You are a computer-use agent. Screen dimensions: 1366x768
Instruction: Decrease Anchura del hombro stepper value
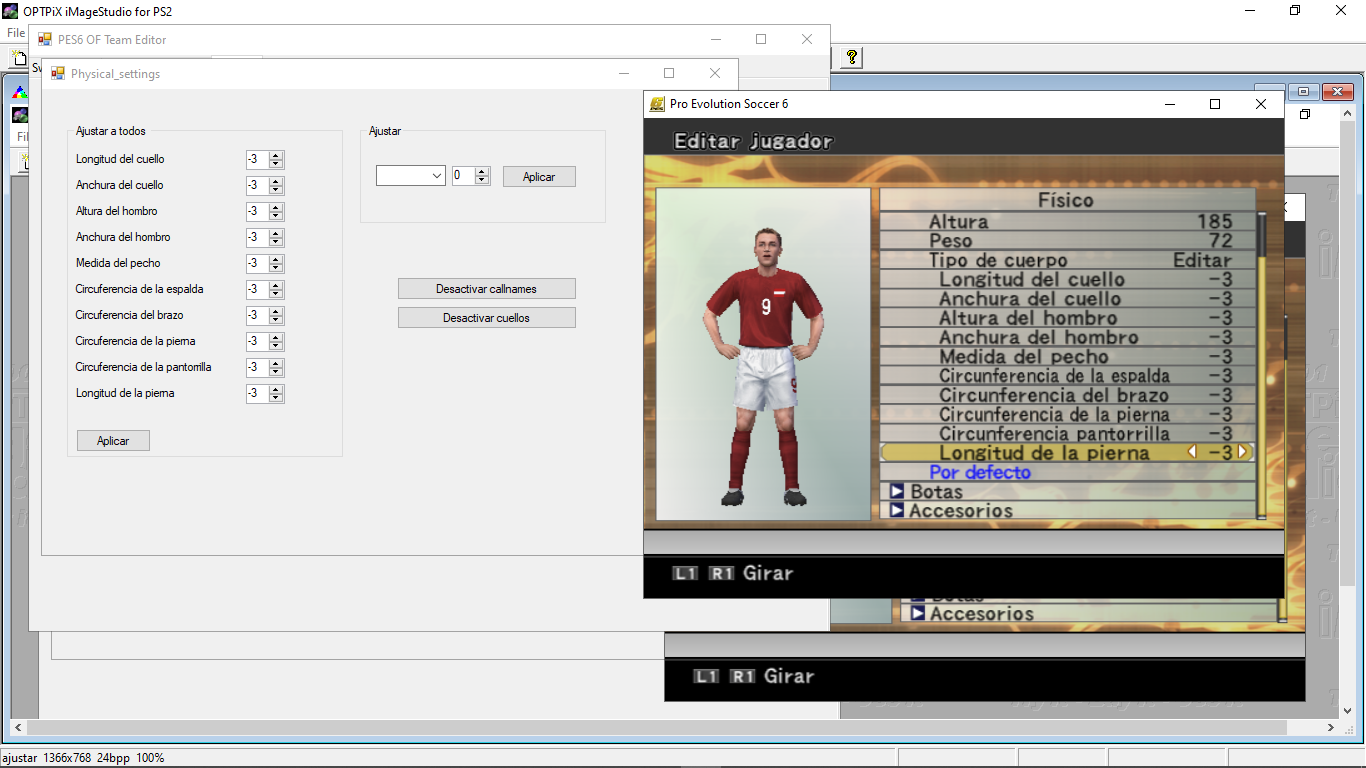(x=277, y=242)
